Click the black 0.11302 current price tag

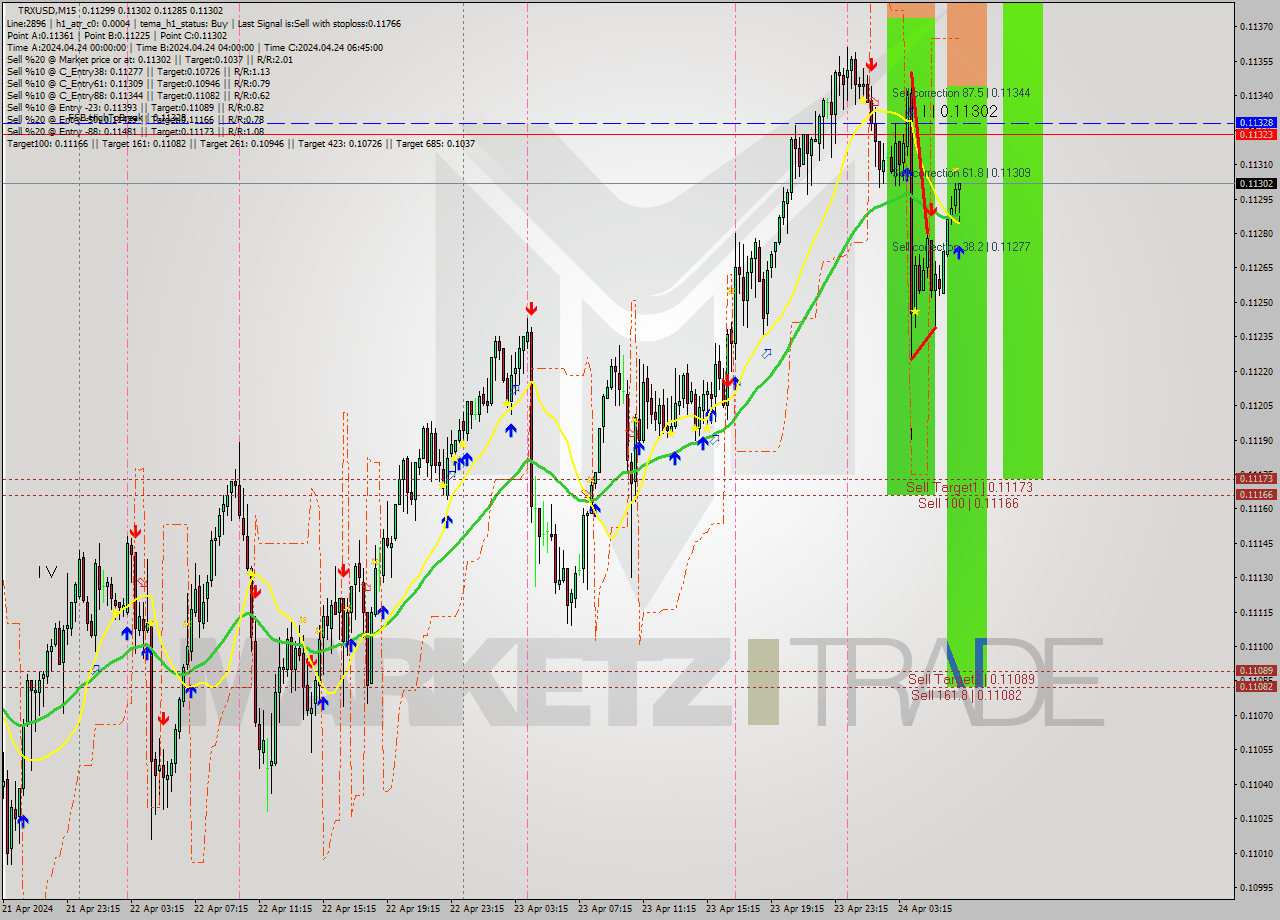coord(1255,183)
